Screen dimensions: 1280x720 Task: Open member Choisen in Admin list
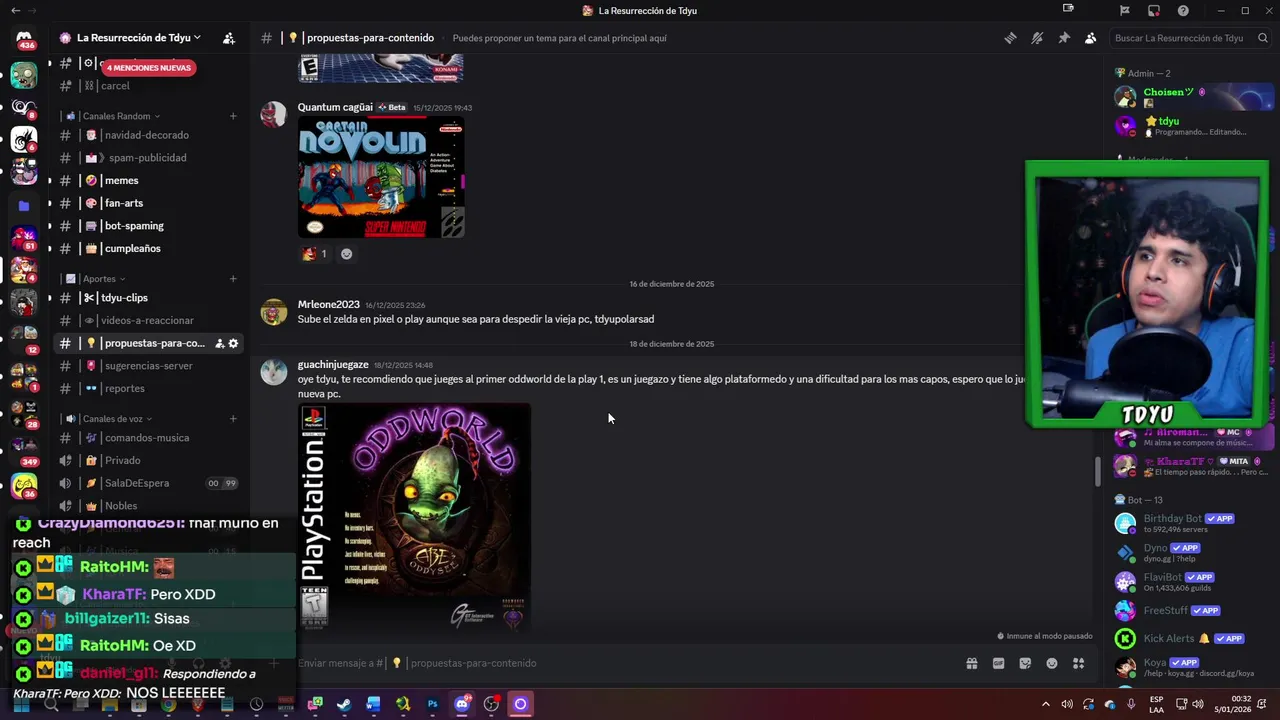point(1193,97)
